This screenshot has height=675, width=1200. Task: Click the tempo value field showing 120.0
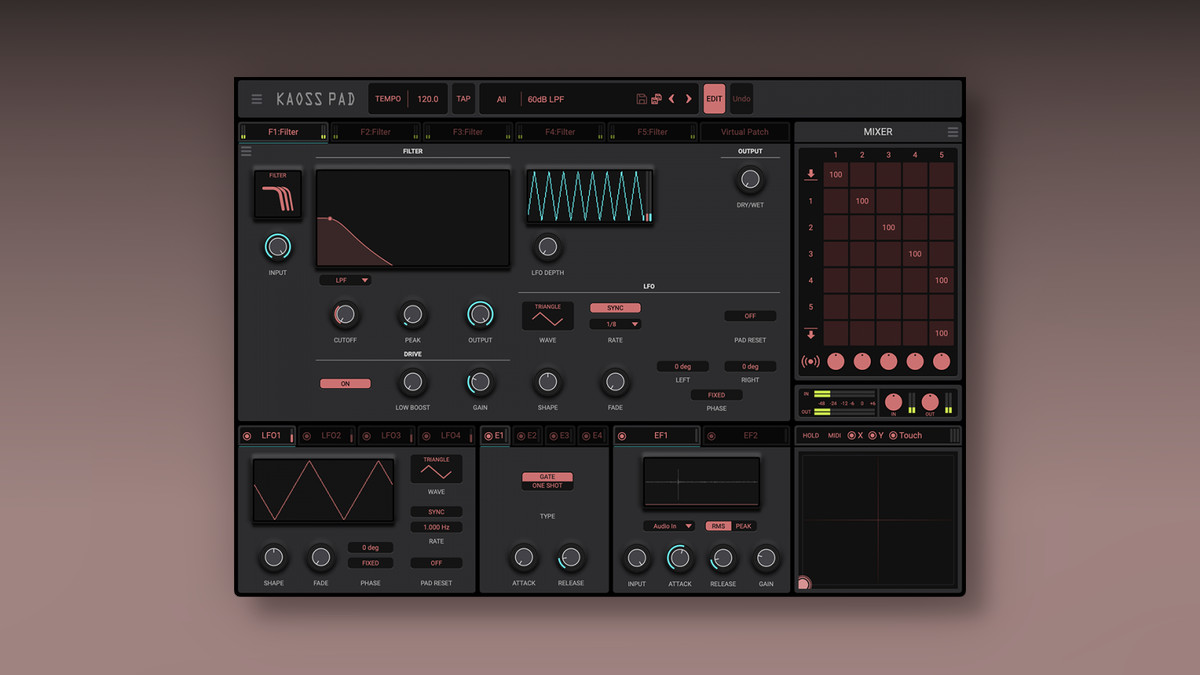pos(427,99)
